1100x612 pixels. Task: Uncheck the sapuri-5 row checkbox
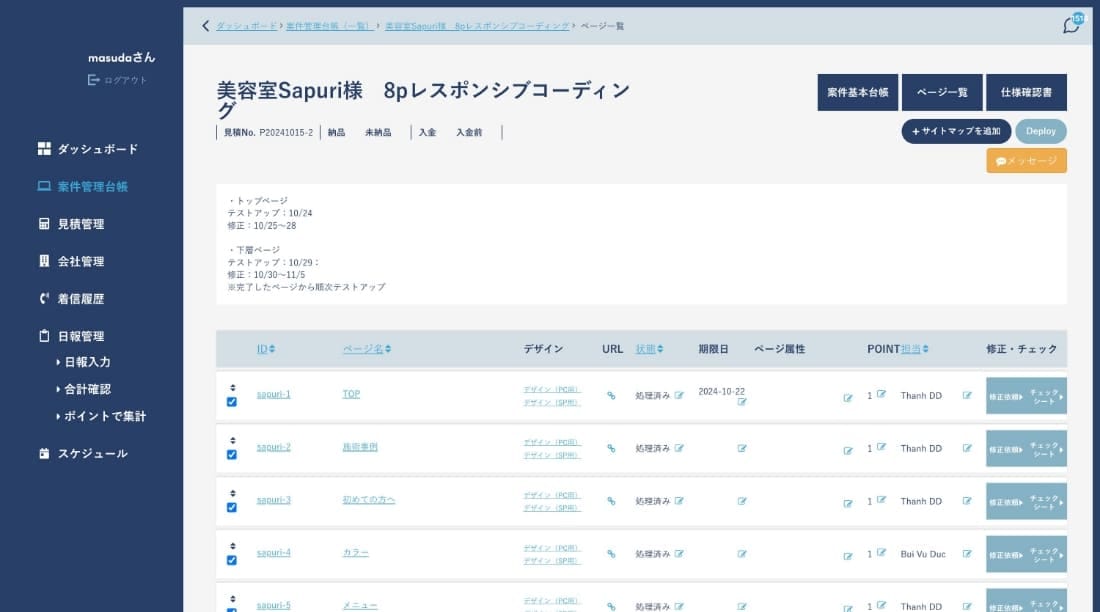(232, 611)
